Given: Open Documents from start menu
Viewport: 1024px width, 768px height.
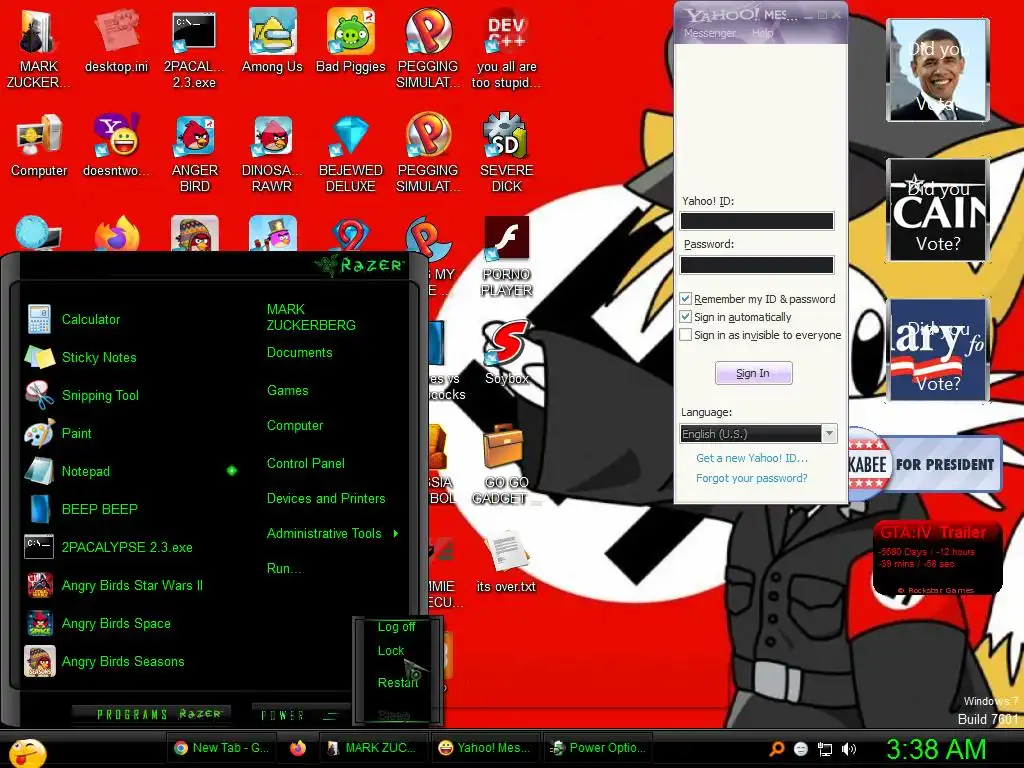Looking at the screenshot, I should [300, 353].
